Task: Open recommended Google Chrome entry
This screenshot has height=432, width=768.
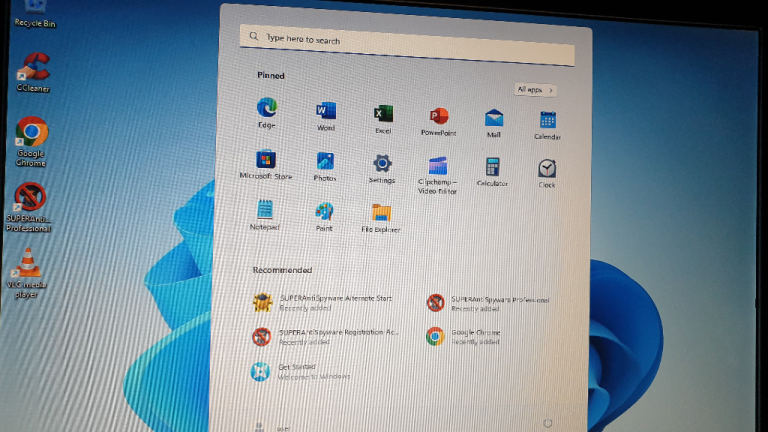Action: coord(435,336)
